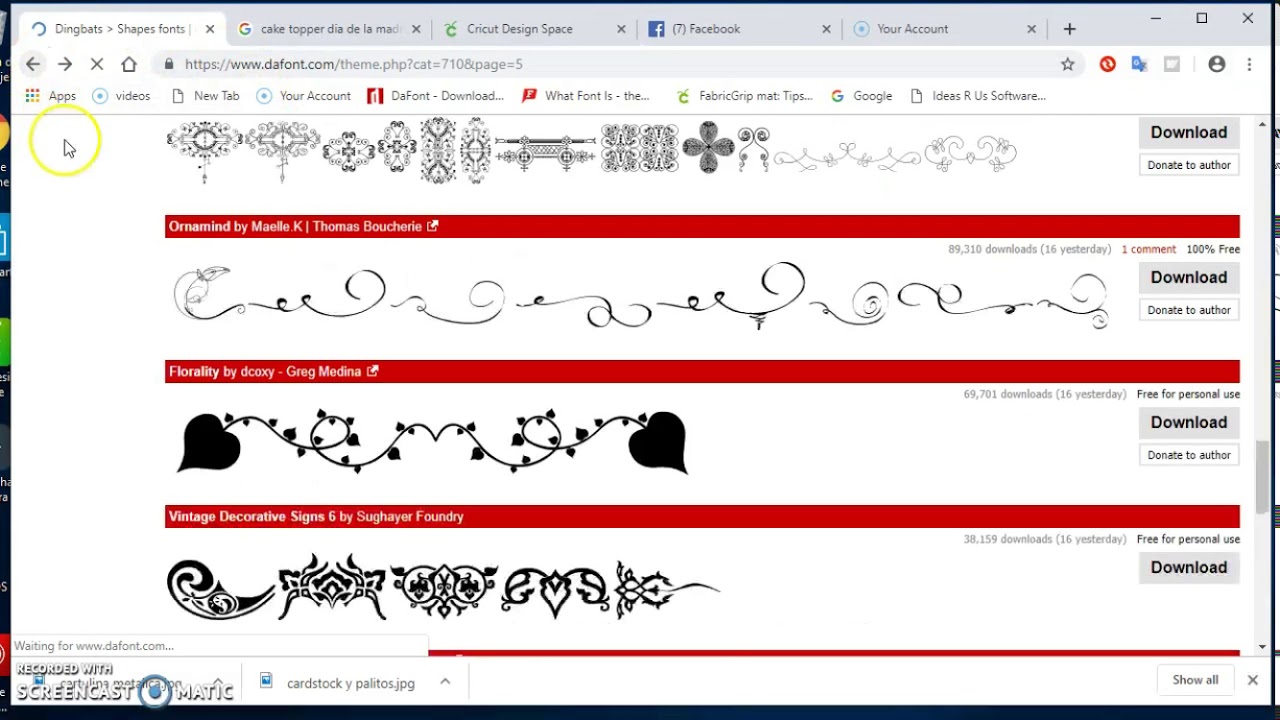Open the Apps grid shortcut
The height and width of the screenshot is (720, 1280).
coord(50,96)
